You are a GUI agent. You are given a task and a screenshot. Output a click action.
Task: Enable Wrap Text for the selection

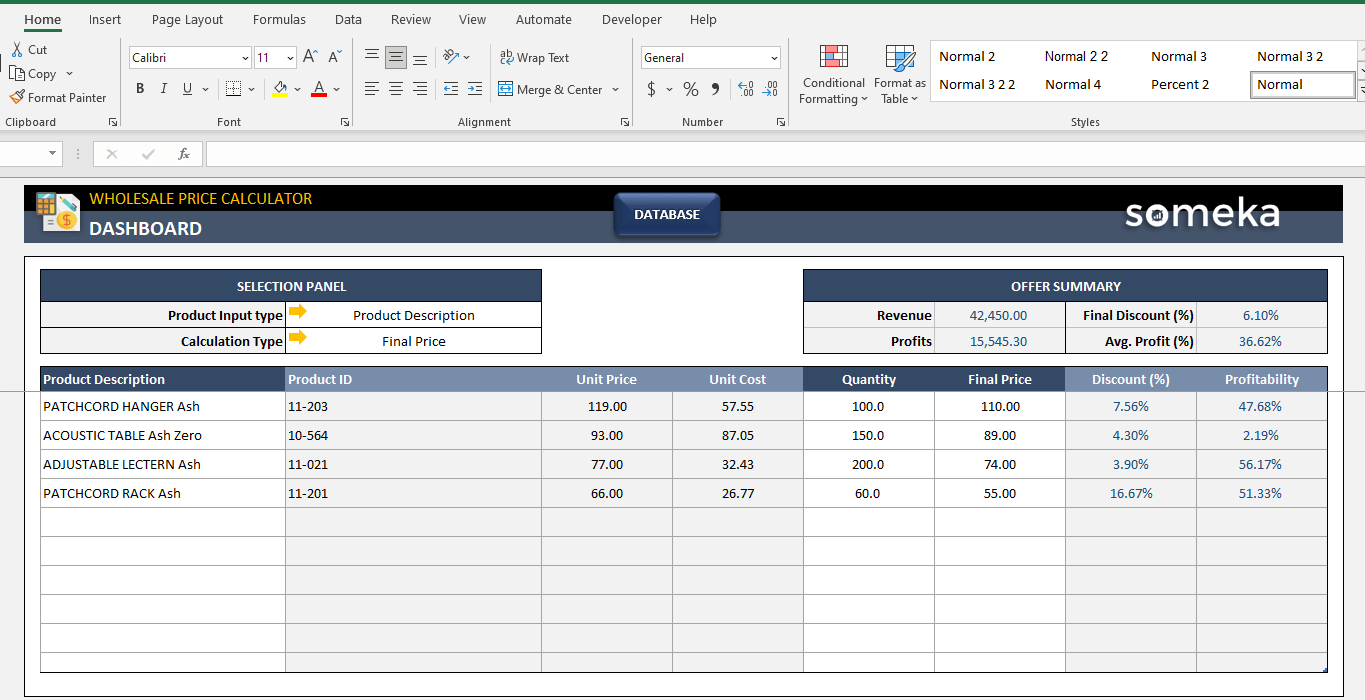tap(533, 57)
